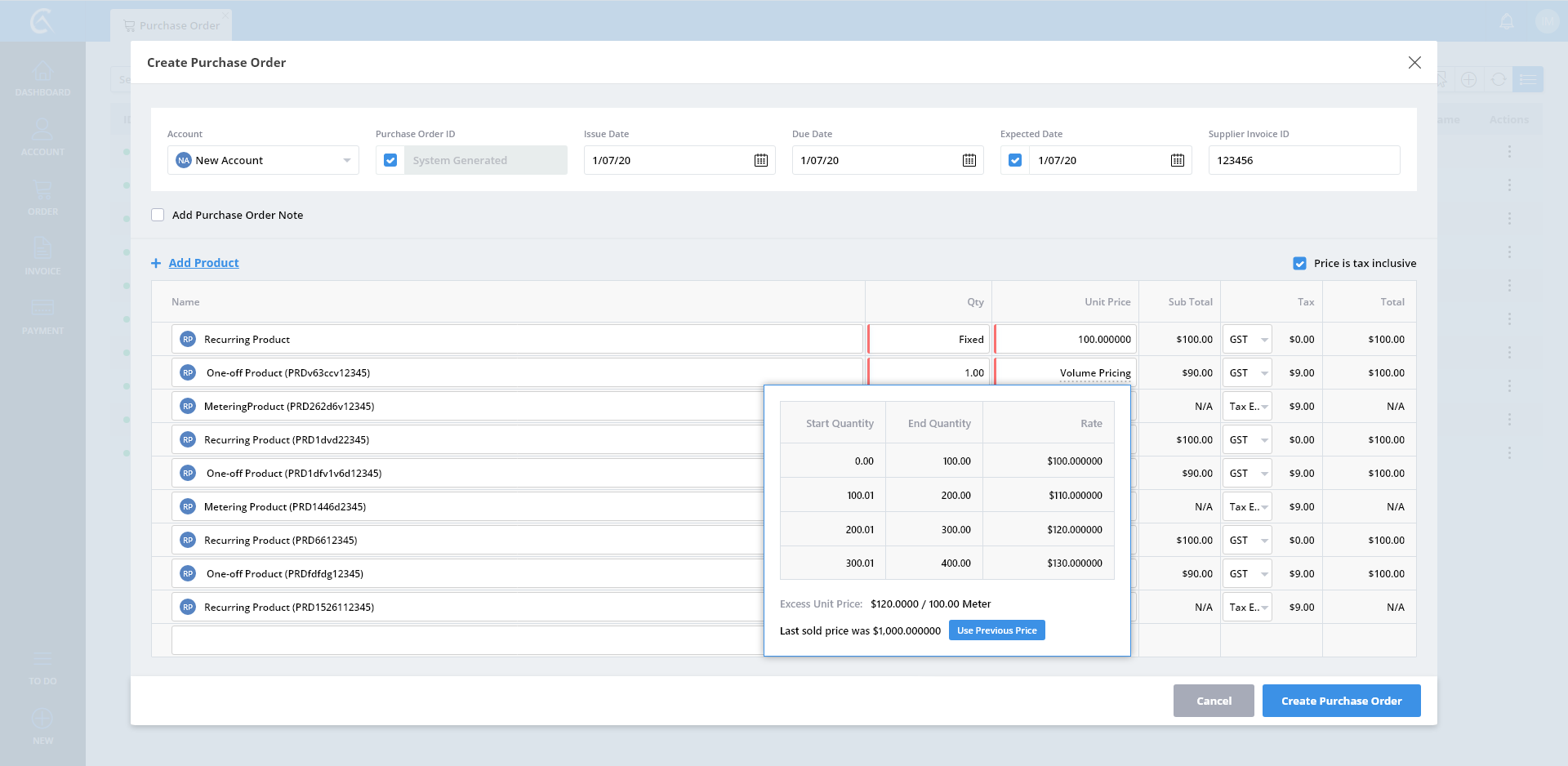Open the Order menu in sidebar

(42, 197)
